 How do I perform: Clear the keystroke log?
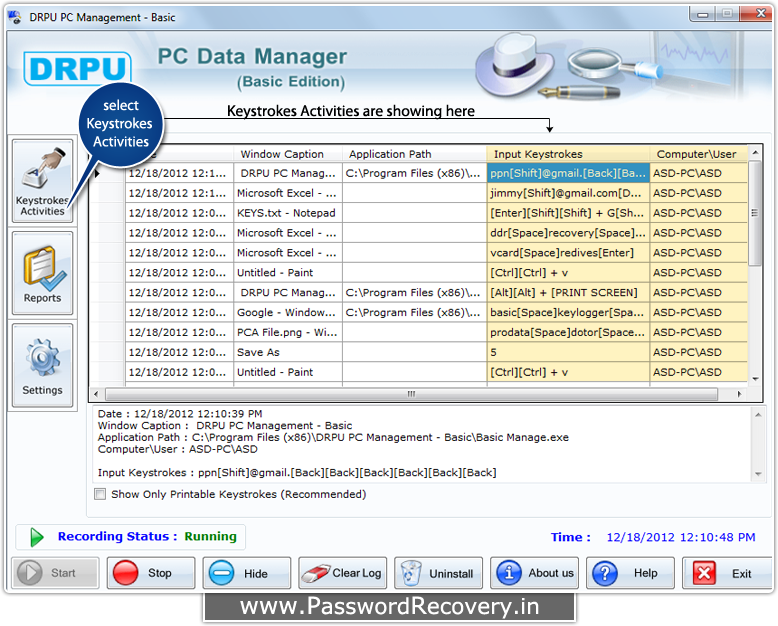click(x=342, y=573)
